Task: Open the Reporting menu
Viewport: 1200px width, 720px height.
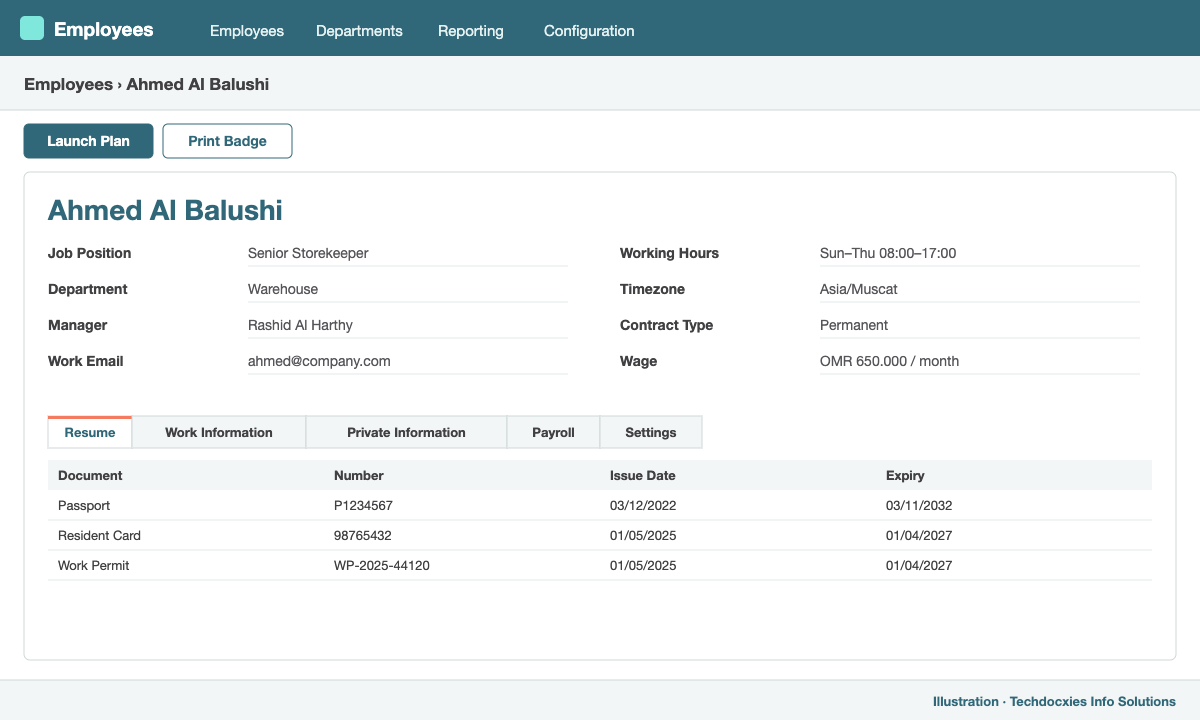Action: click(x=471, y=31)
